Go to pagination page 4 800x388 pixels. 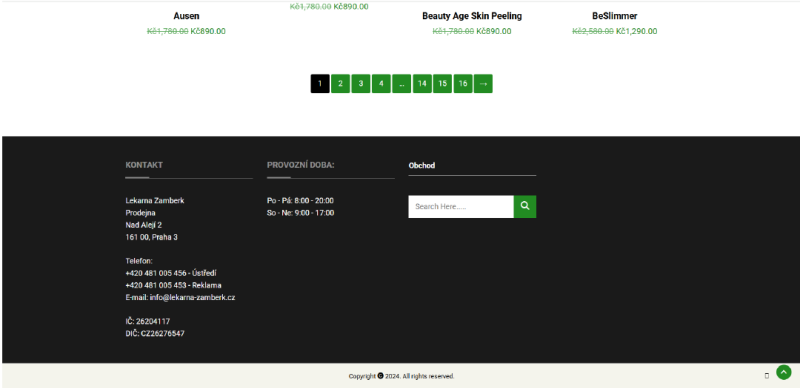tap(381, 84)
